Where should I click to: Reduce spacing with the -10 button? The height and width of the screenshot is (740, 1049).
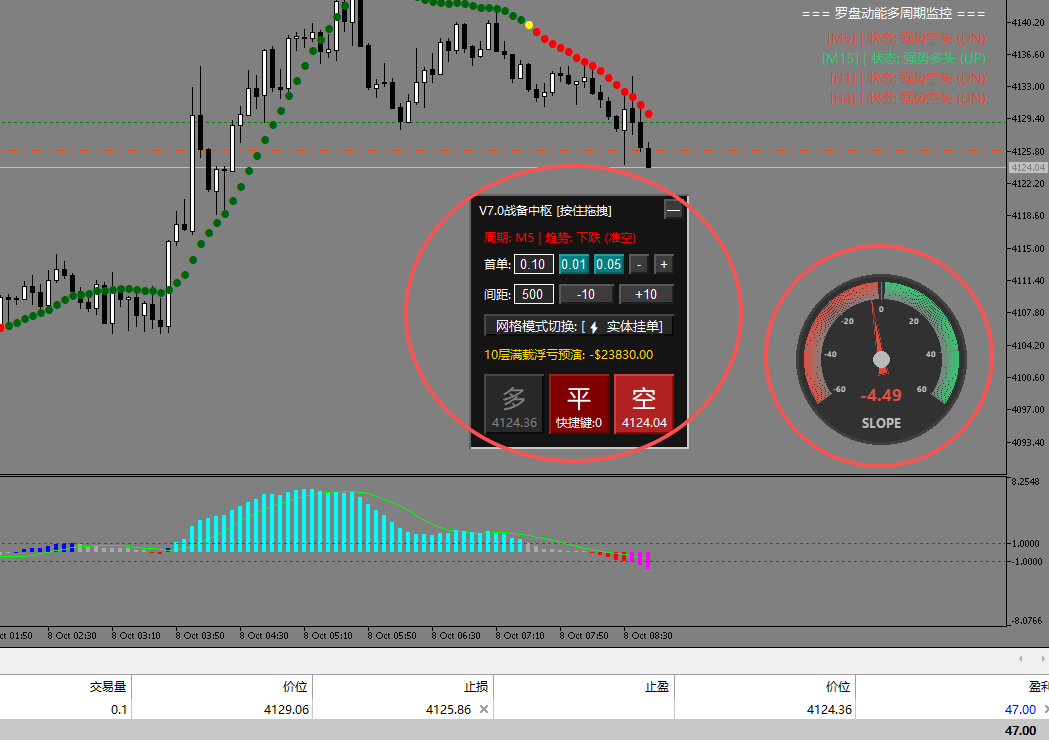click(586, 294)
